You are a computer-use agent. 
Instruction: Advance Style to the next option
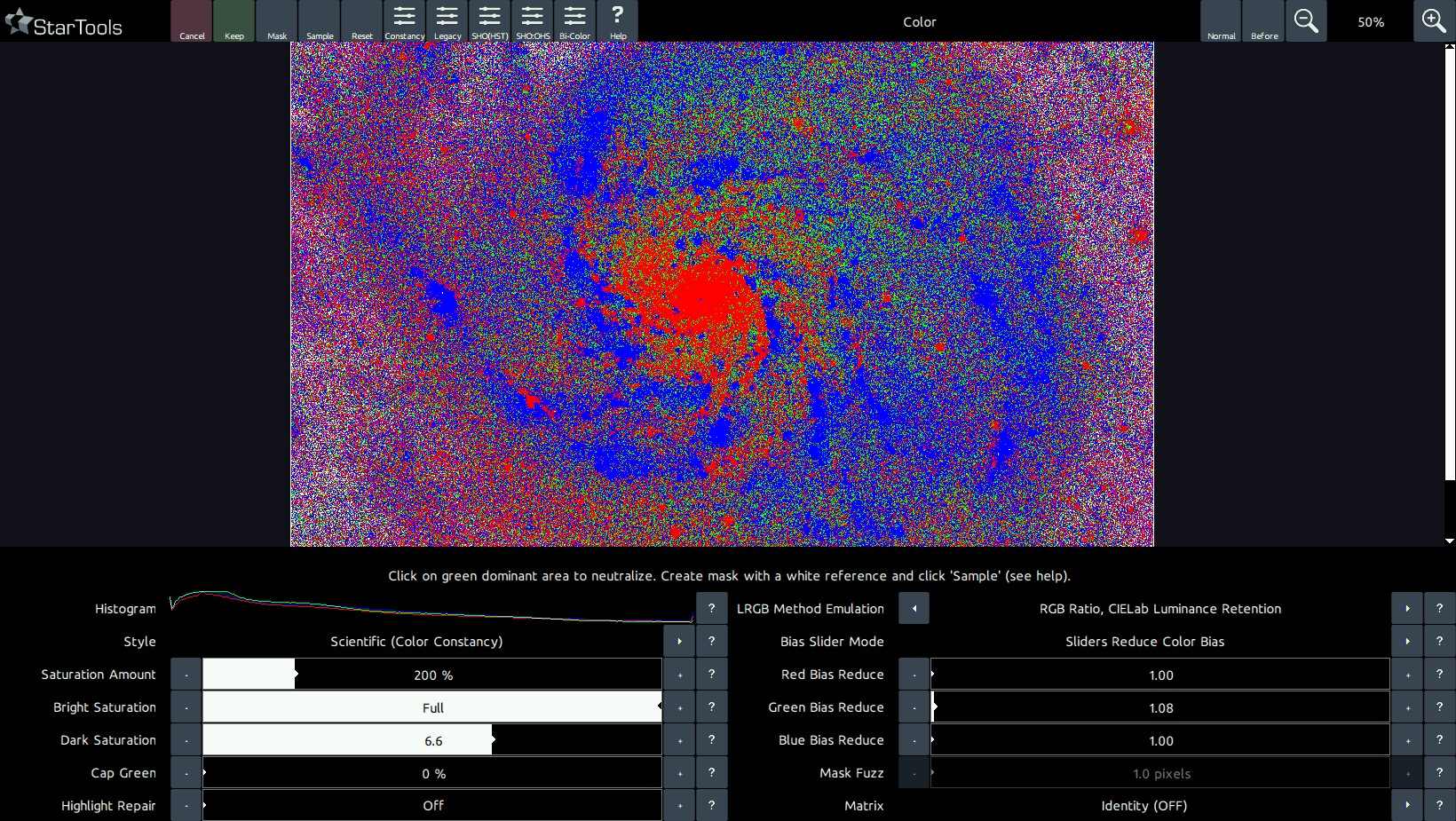click(679, 641)
